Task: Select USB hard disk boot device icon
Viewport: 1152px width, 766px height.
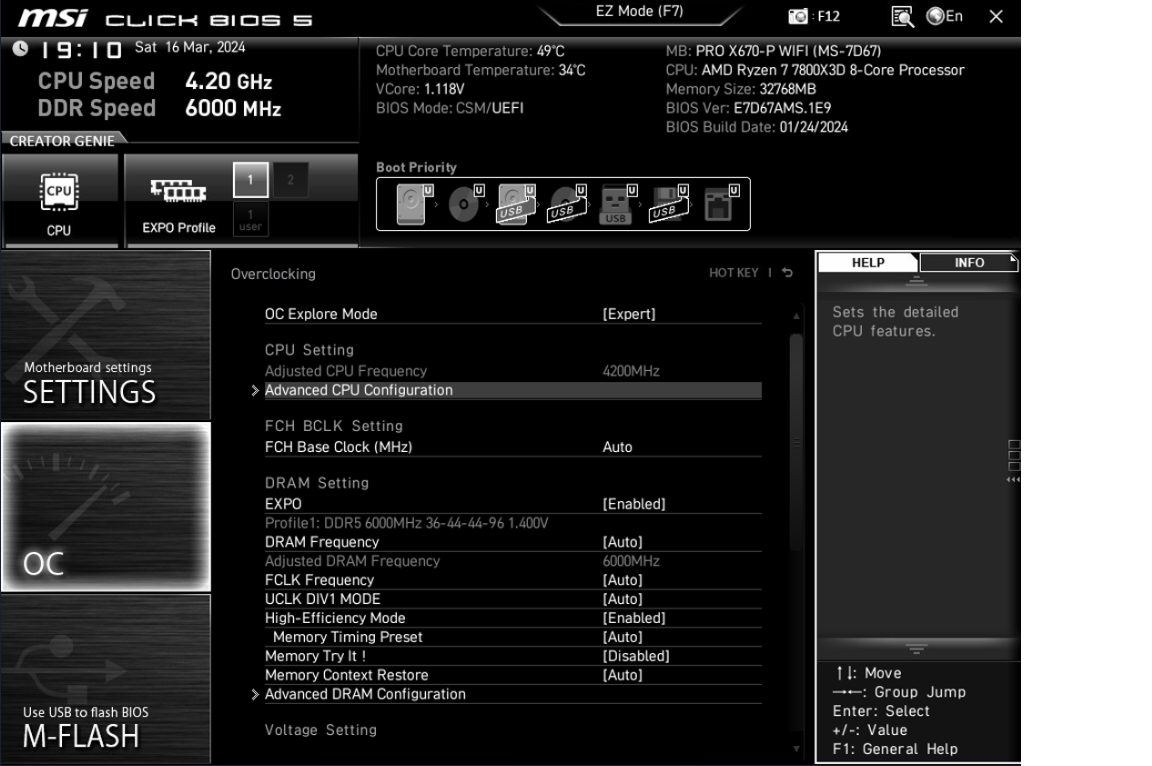Action: 516,204
